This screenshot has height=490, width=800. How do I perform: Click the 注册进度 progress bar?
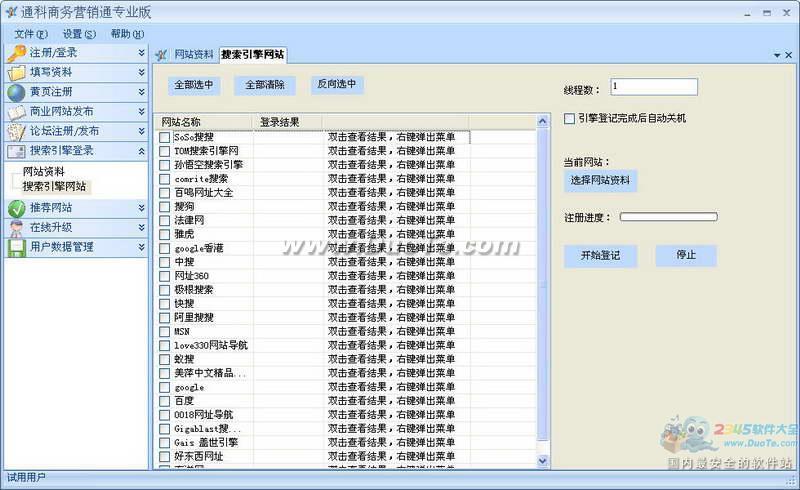tap(668, 217)
